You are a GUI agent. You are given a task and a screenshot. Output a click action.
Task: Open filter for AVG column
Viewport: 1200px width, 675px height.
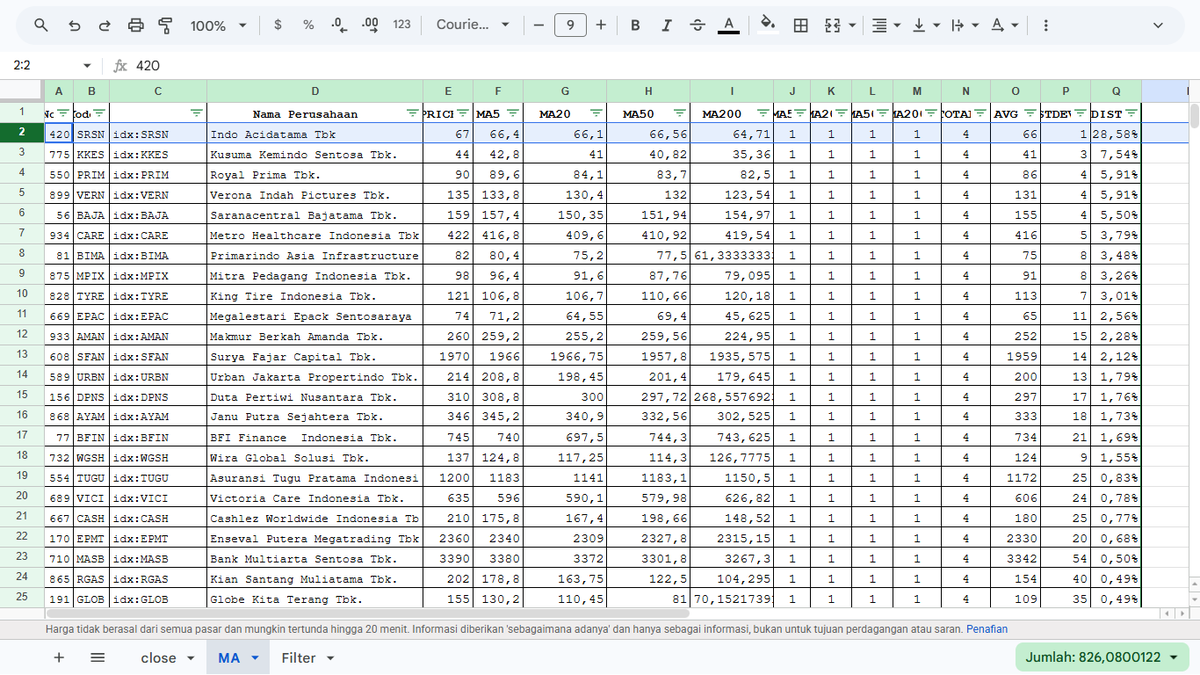(x=1029, y=113)
